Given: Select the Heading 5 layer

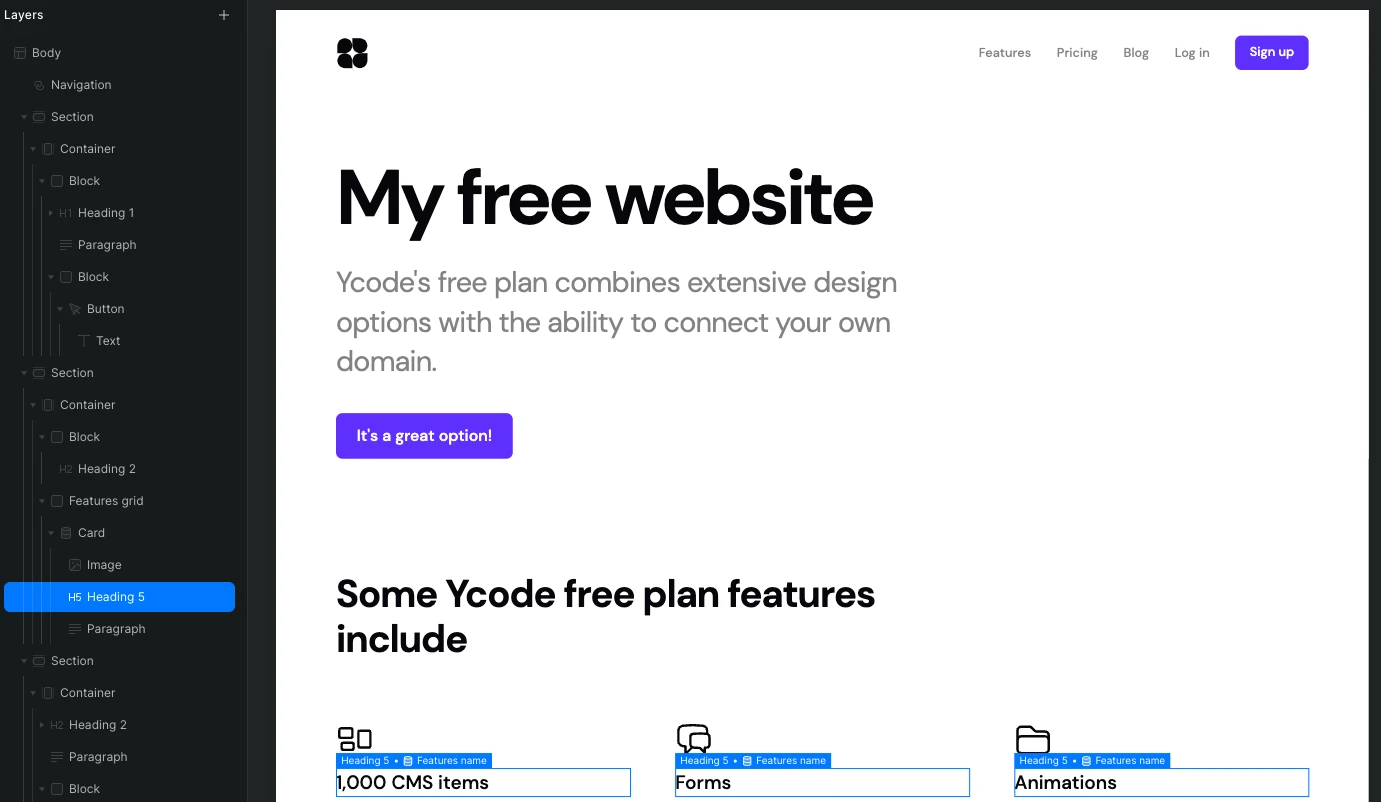Looking at the screenshot, I should click(116, 597).
